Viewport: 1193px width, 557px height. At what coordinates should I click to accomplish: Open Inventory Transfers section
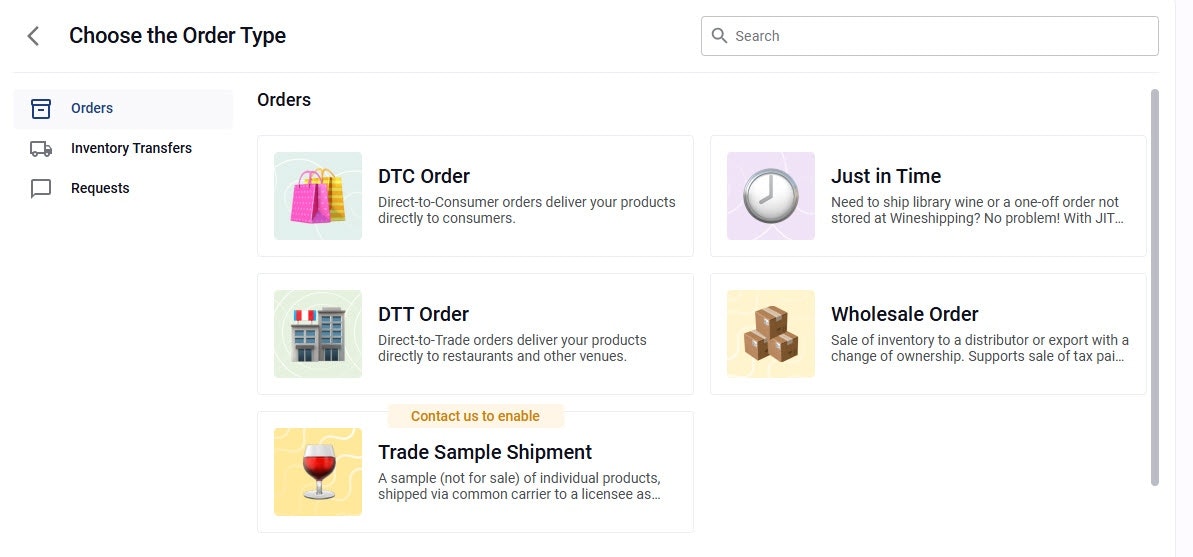click(131, 148)
